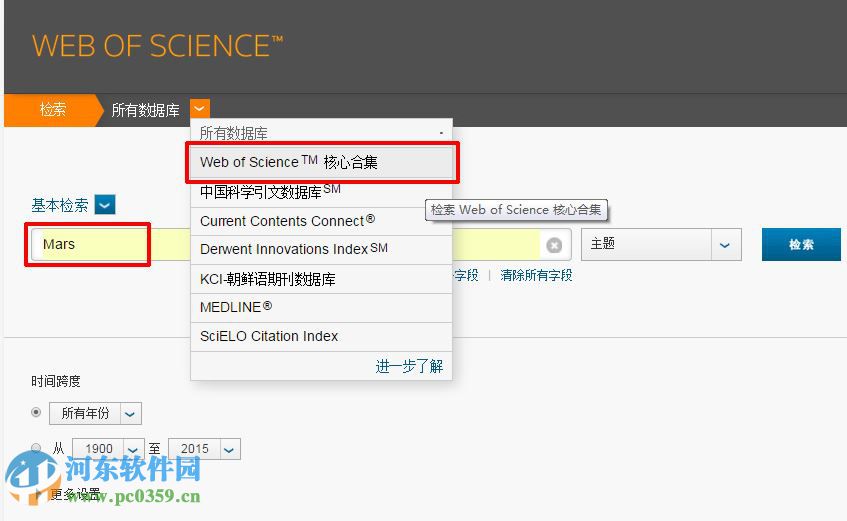Open the 2015 end year dropdown
The height and width of the screenshot is (521, 847).
click(x=205, y=449)
